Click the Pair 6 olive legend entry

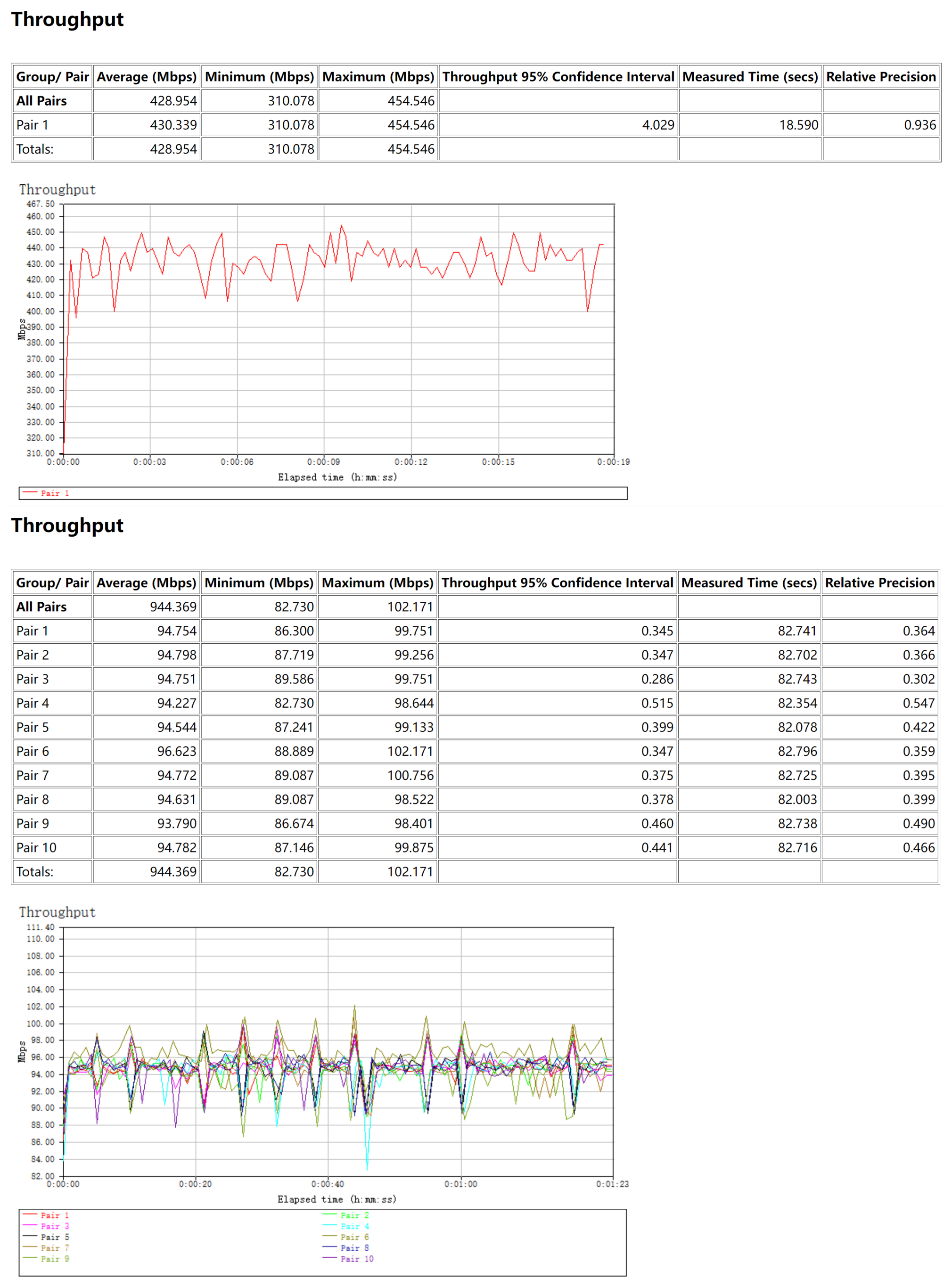point(354,1237)
